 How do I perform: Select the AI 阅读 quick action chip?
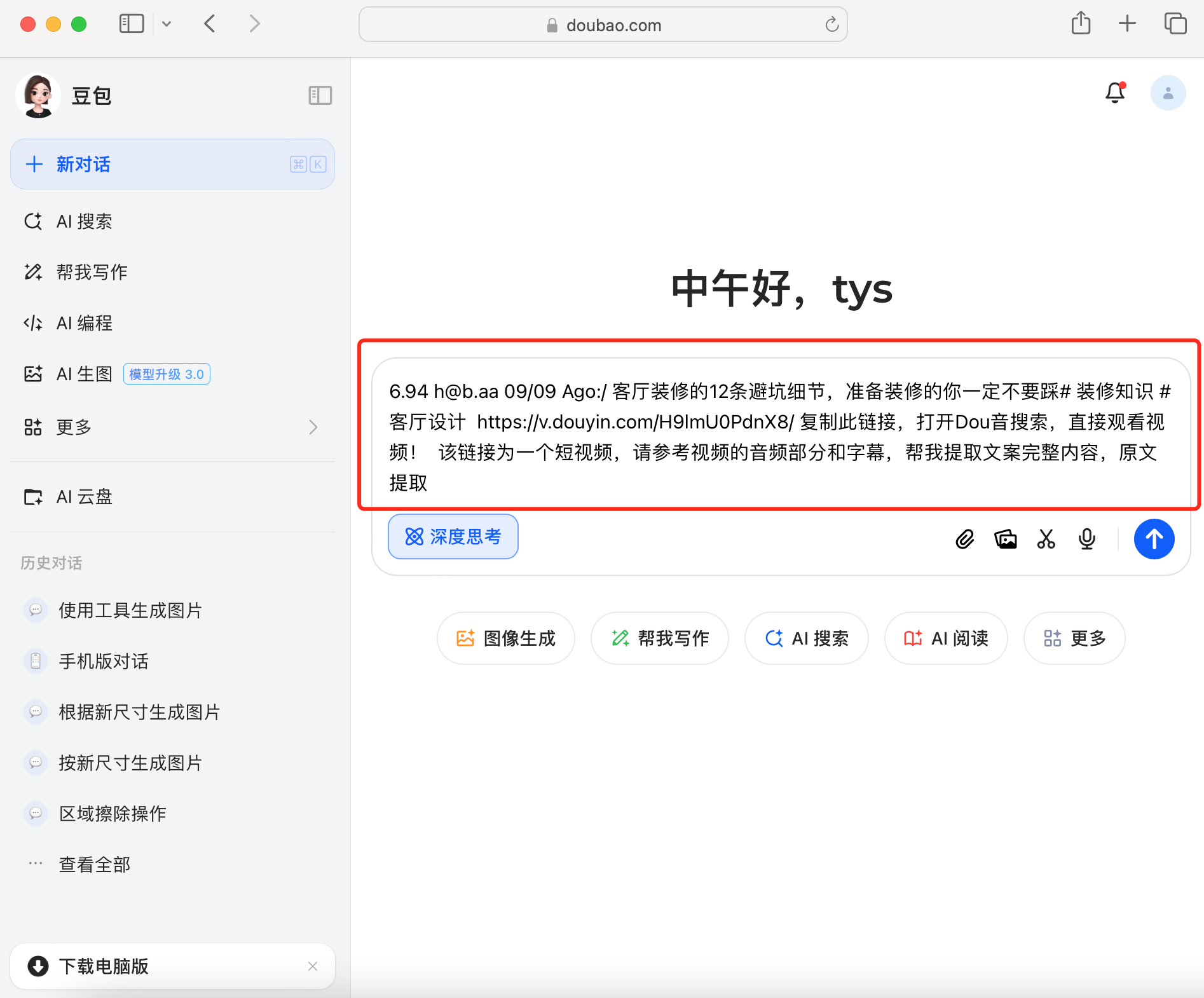[x=946, y=638]
